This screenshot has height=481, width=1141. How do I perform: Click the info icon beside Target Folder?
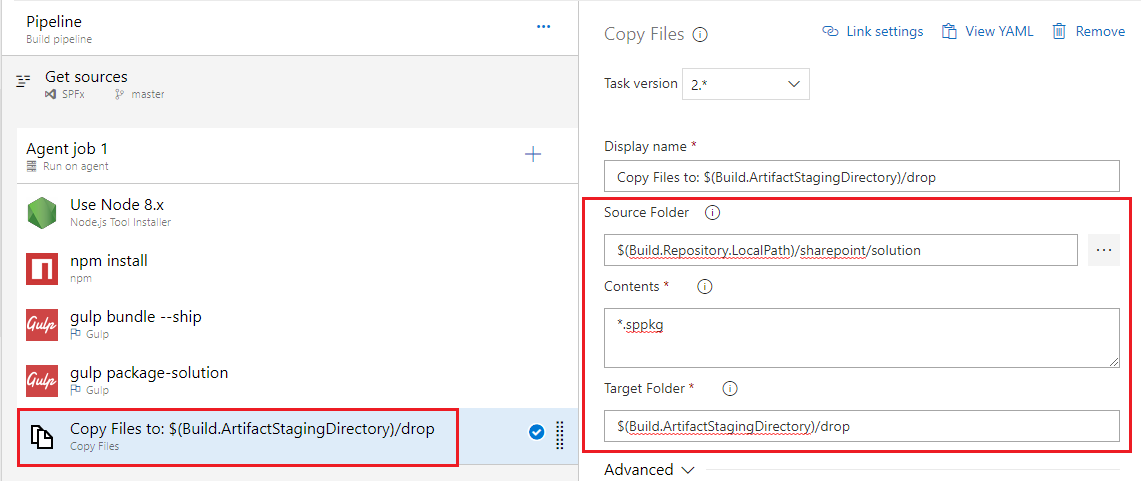pyautogui.click(x=730, y=389)
